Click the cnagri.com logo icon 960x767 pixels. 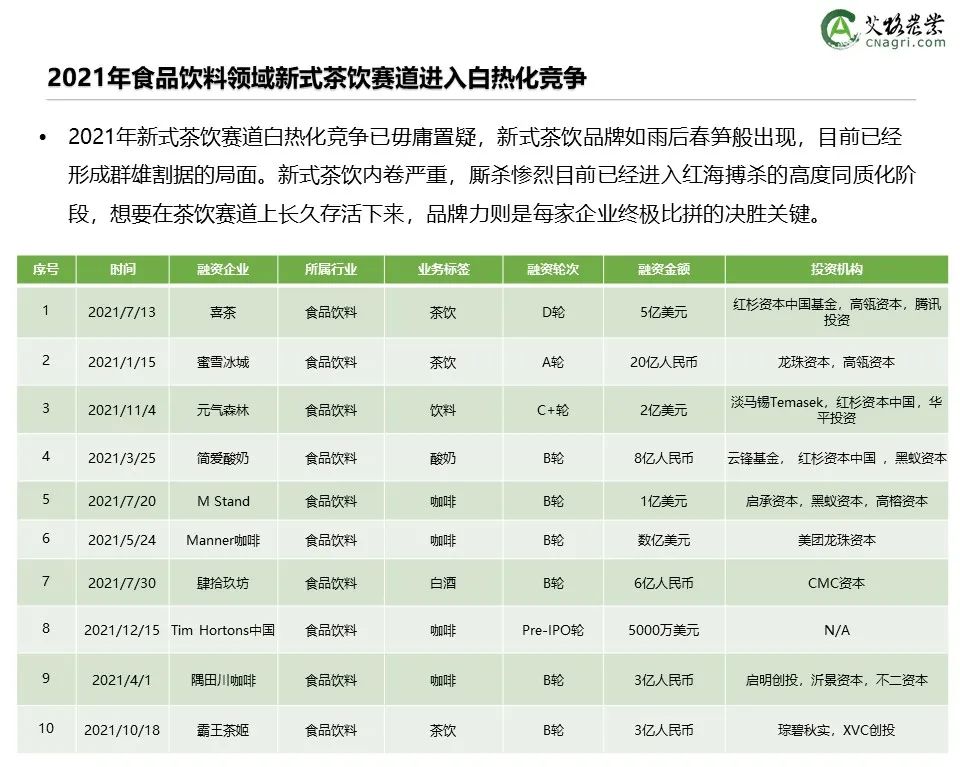pyautogui.click(x=839, y=29)
